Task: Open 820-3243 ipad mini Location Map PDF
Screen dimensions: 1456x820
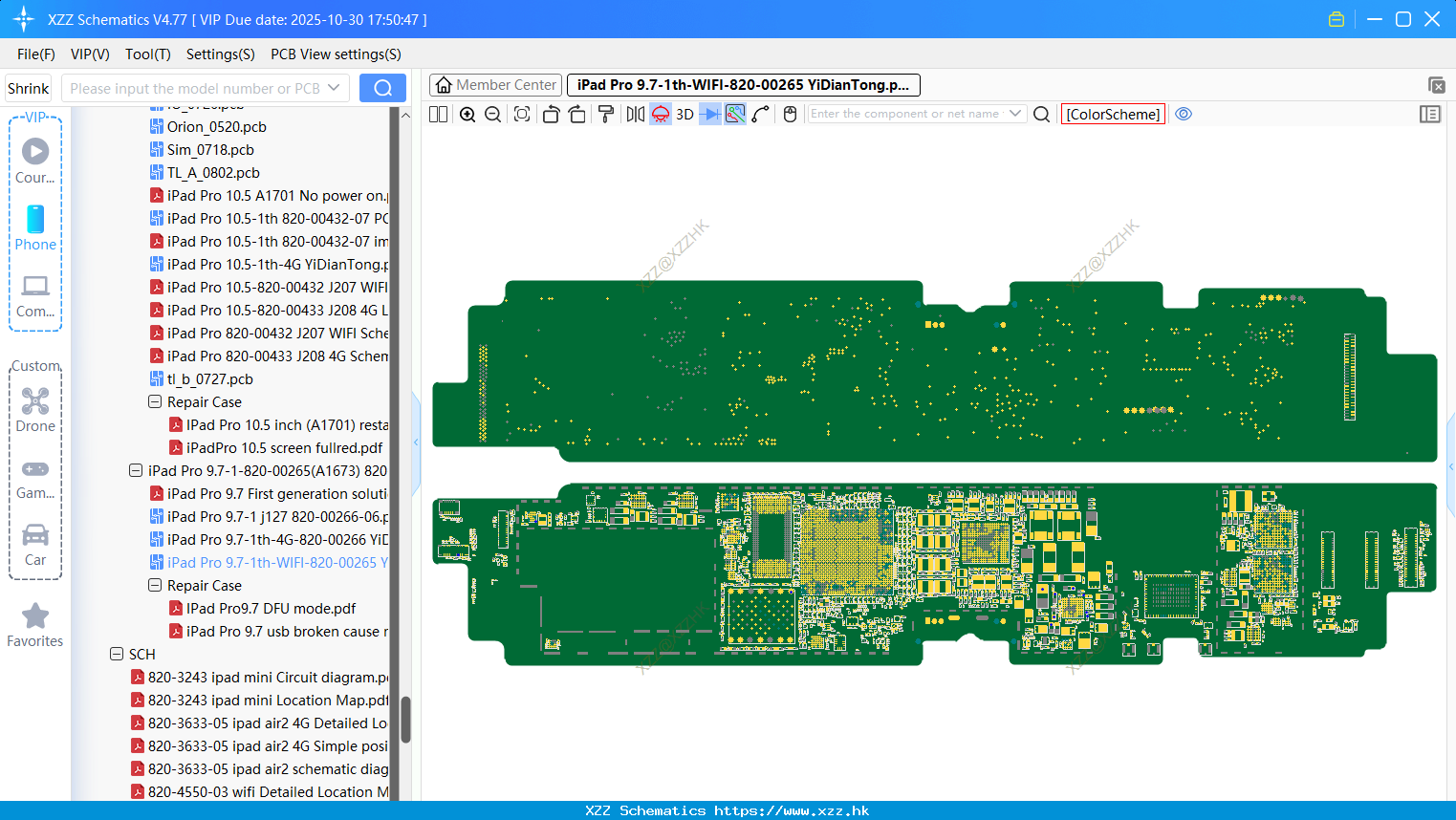Action: (260, 701)
